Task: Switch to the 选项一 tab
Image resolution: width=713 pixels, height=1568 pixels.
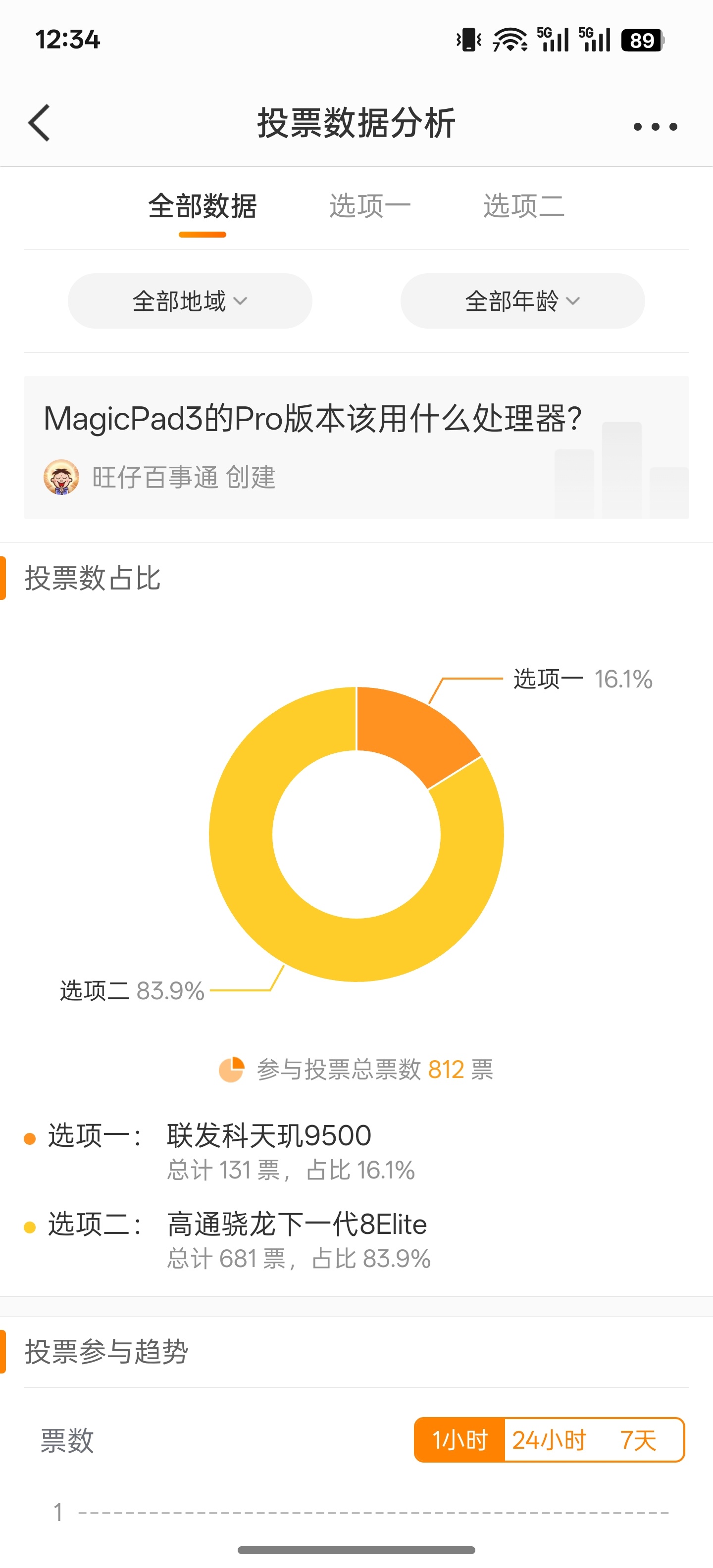Action: click(x=369, y=206)
